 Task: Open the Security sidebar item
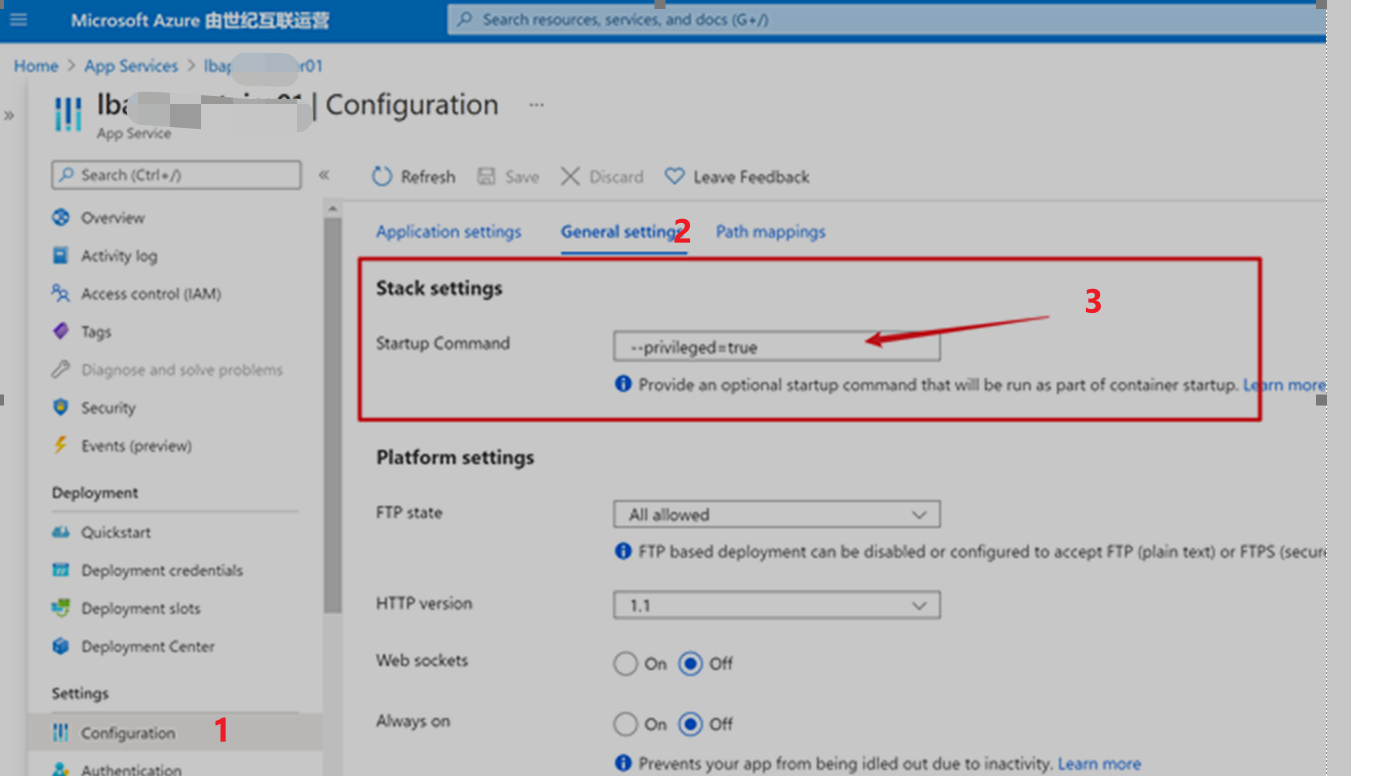[108, 408]
